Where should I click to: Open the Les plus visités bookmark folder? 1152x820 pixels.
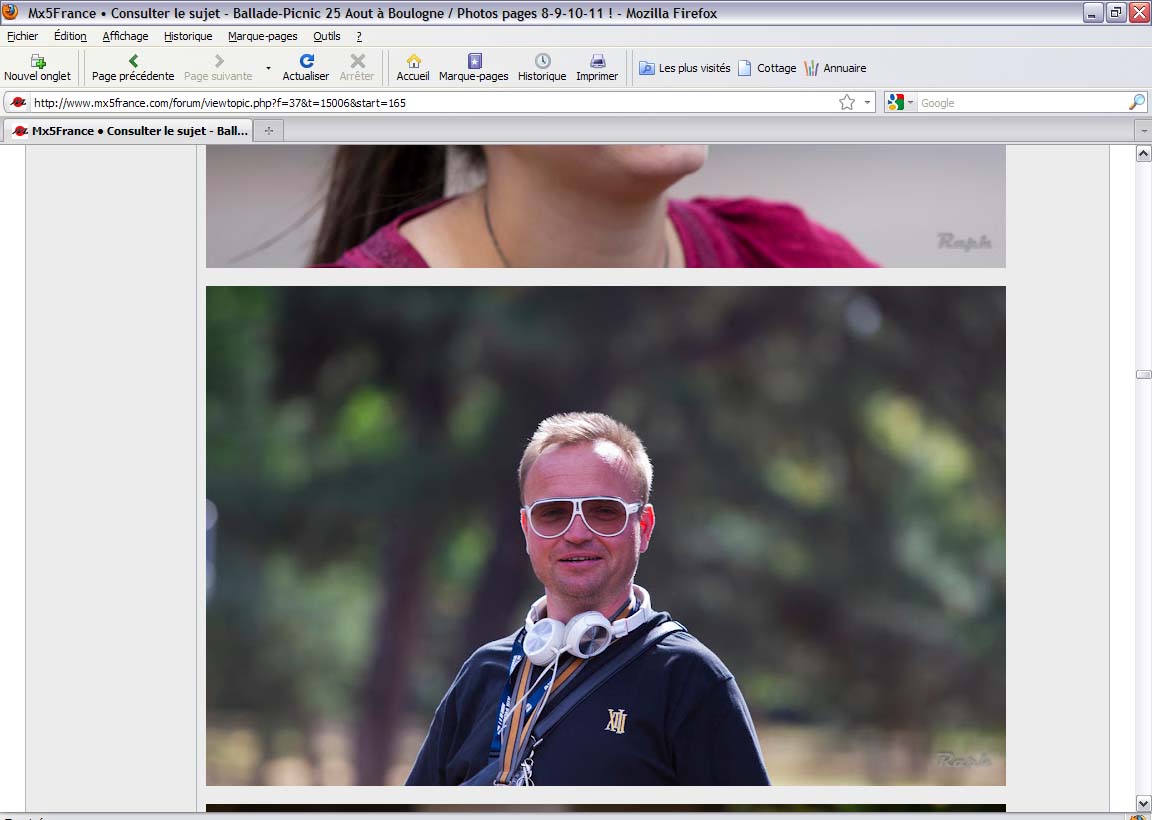(x=685, y=68)
